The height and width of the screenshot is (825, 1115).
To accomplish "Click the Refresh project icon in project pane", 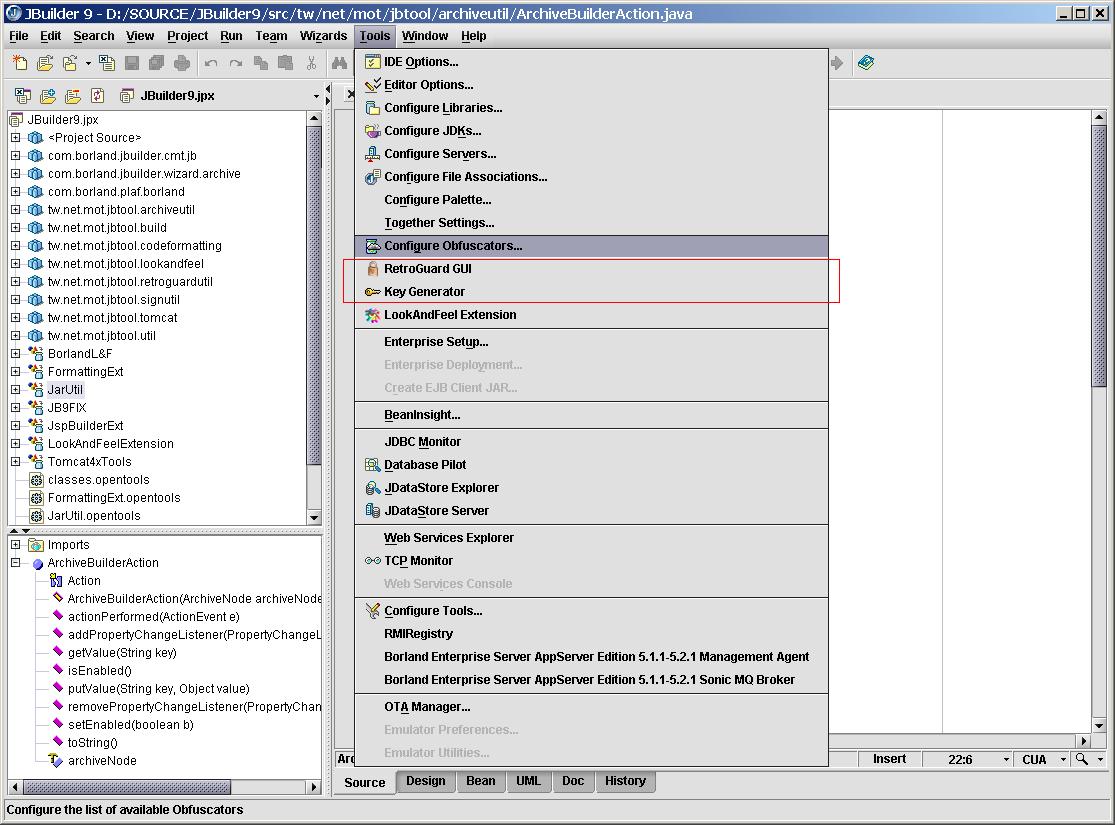I will coord(97,96).
